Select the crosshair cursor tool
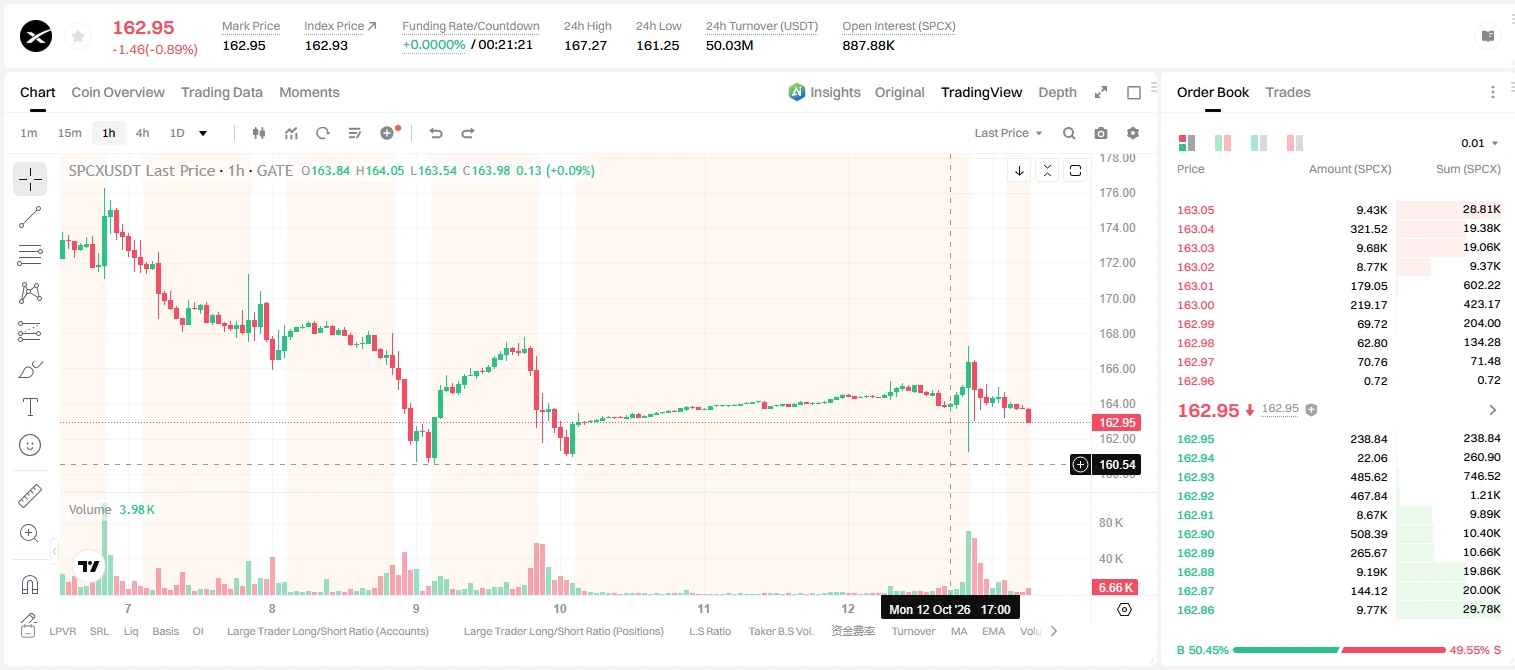The height and width of the screenshot is (670, 1515). 30,179
